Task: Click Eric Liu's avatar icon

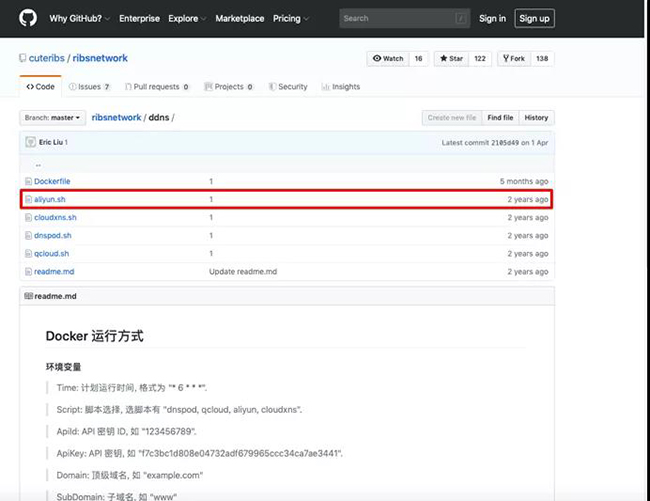Action: pyautogui.click(x=30, y=142)
